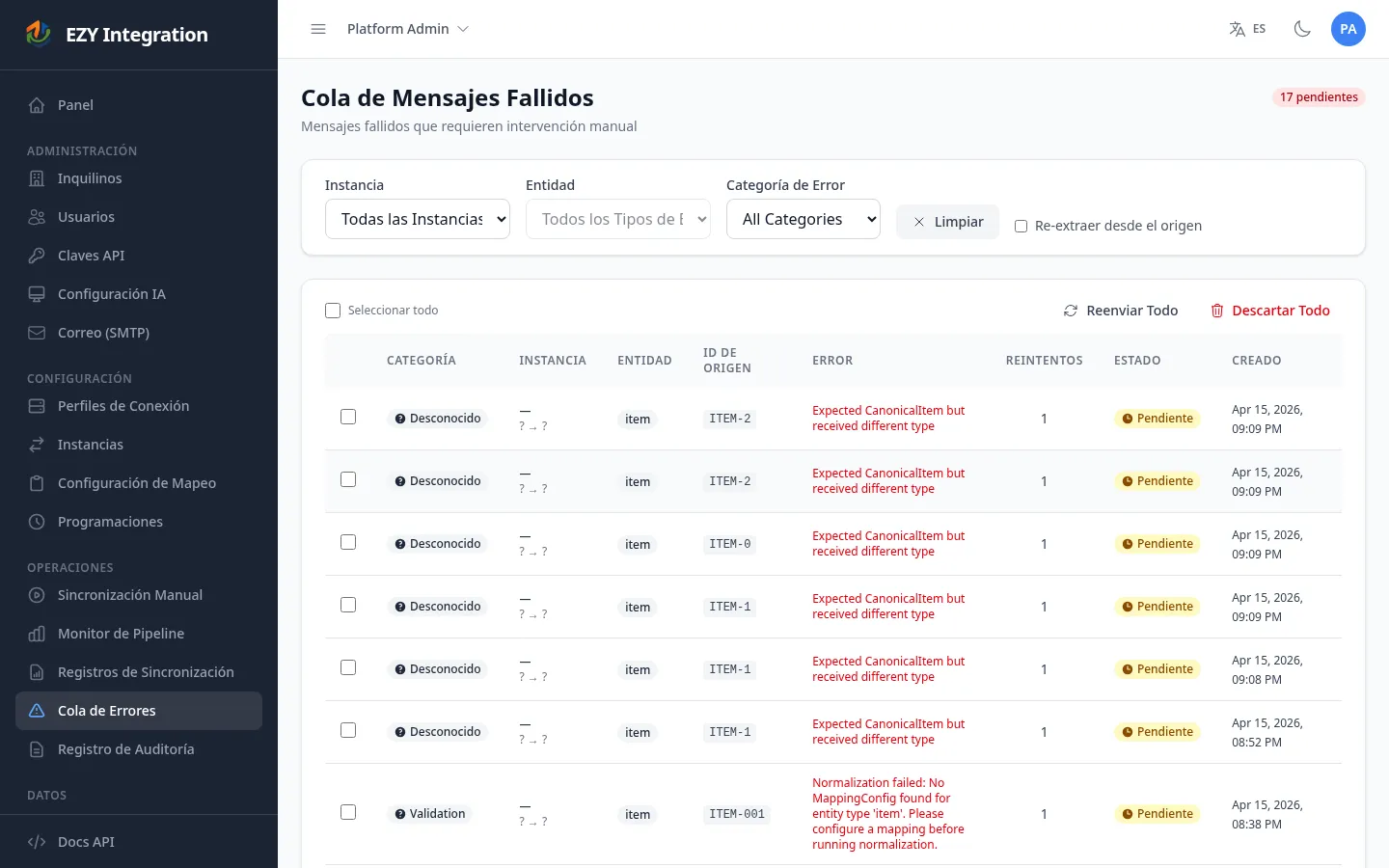Select the first ITEM-2 row checkbox

coord(348,417)
